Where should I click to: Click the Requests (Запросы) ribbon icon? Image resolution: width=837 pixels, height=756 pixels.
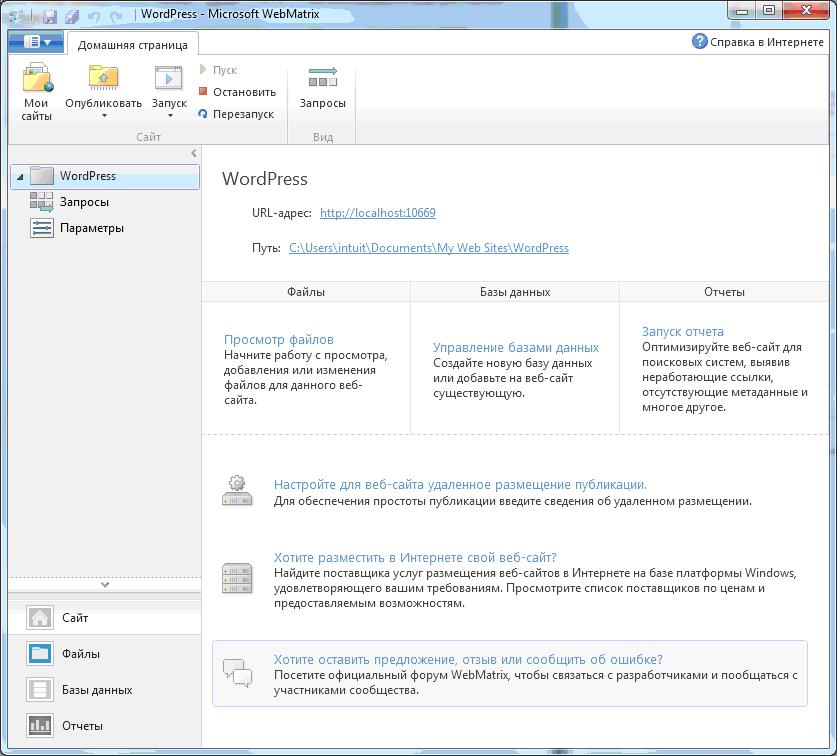tap(323, 77)
